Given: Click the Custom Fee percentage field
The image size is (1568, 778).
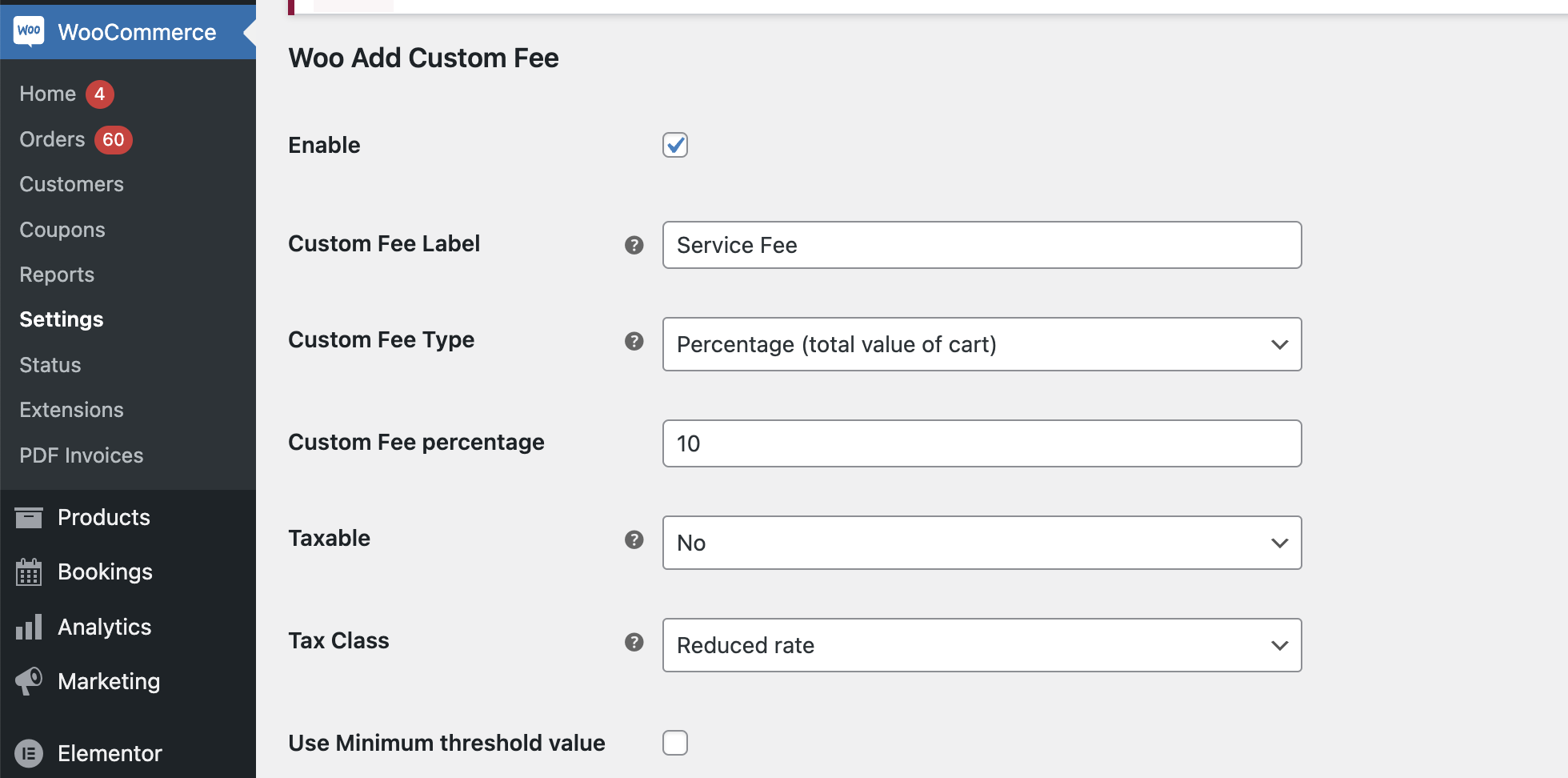Looking at the screenshot, I should tap(982, 443).
